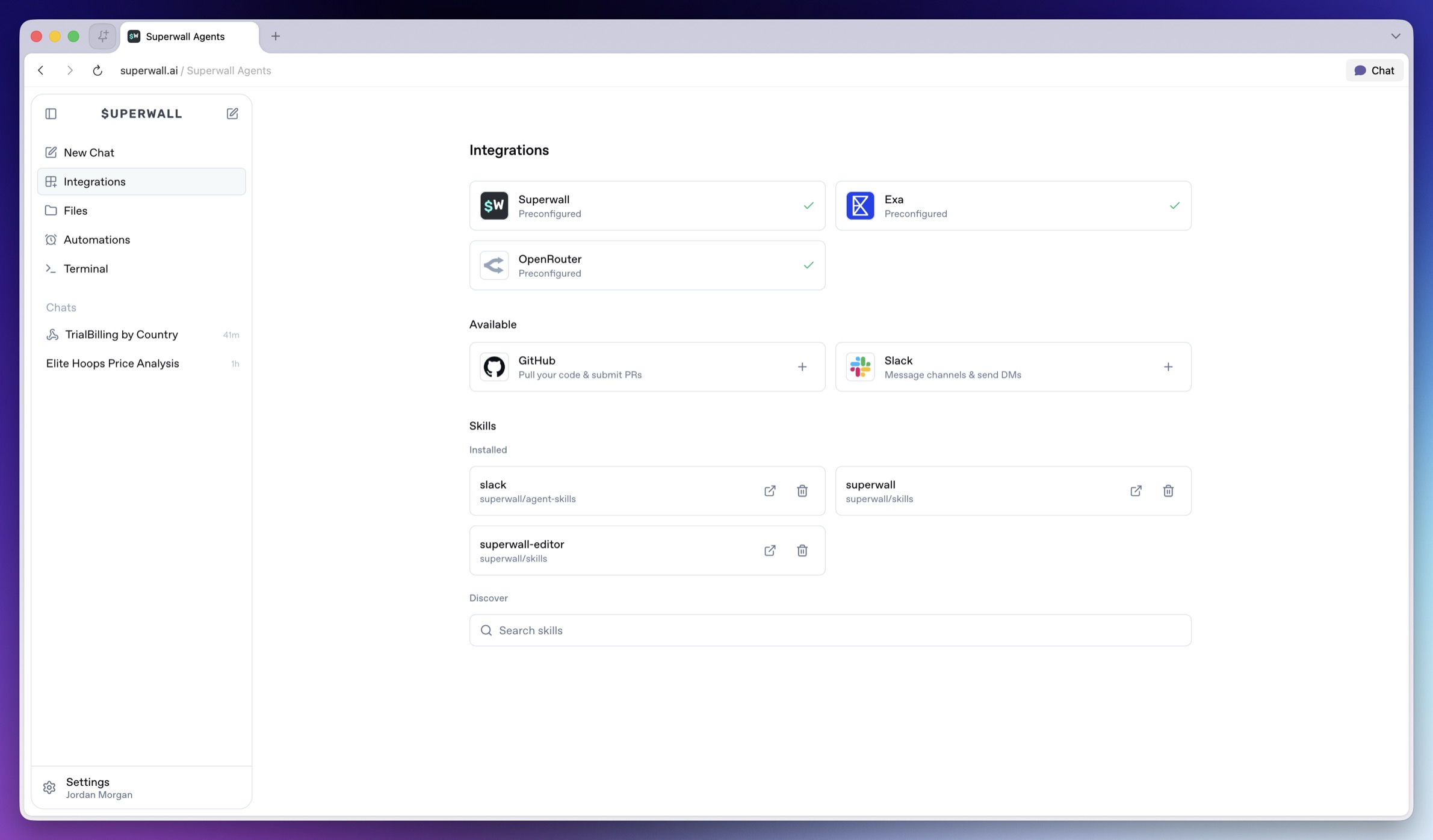Viewport: 1433px width, 840px height.
Task: Click the superwall.ai address text
Action: [149, 70]
